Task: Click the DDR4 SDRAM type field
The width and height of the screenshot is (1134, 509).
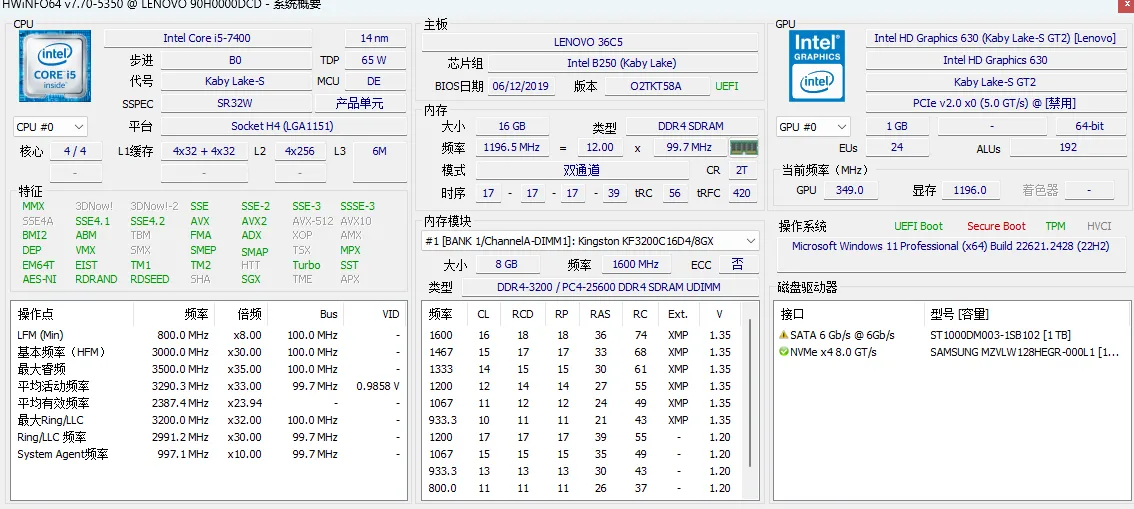Action: [691, 126]
